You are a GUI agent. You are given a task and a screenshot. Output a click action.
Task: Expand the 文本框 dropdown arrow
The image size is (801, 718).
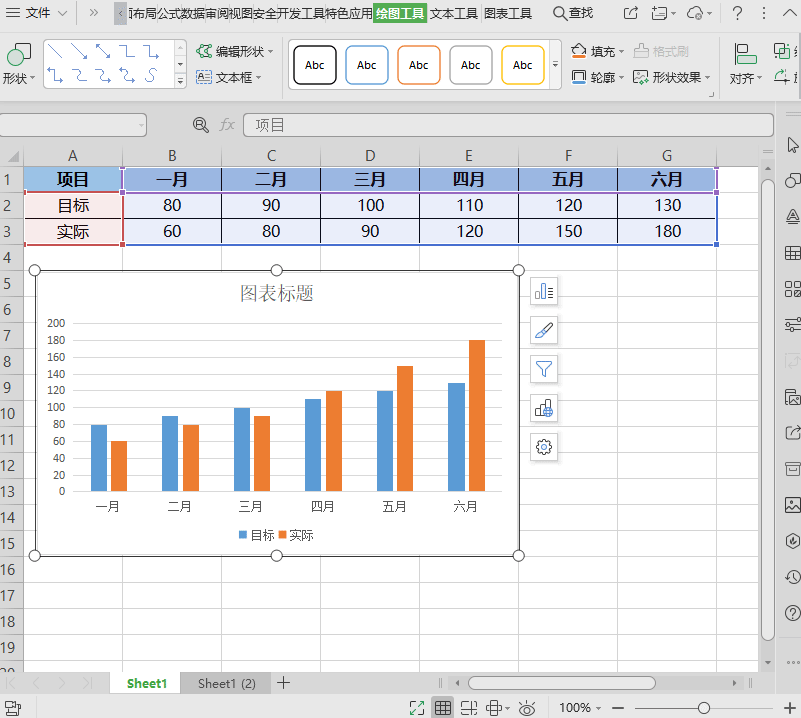point(258,78)
